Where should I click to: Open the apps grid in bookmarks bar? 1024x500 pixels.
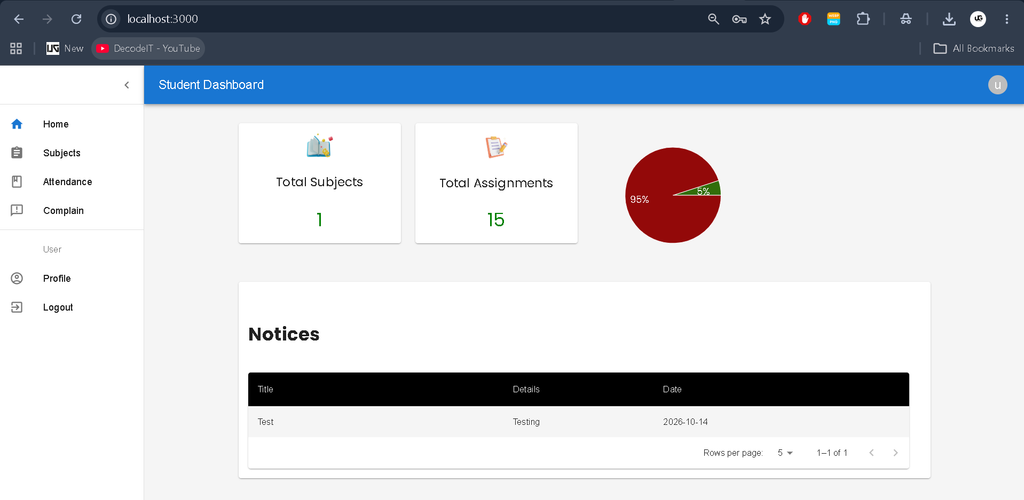pyautogui.click(x=16, y=48)
